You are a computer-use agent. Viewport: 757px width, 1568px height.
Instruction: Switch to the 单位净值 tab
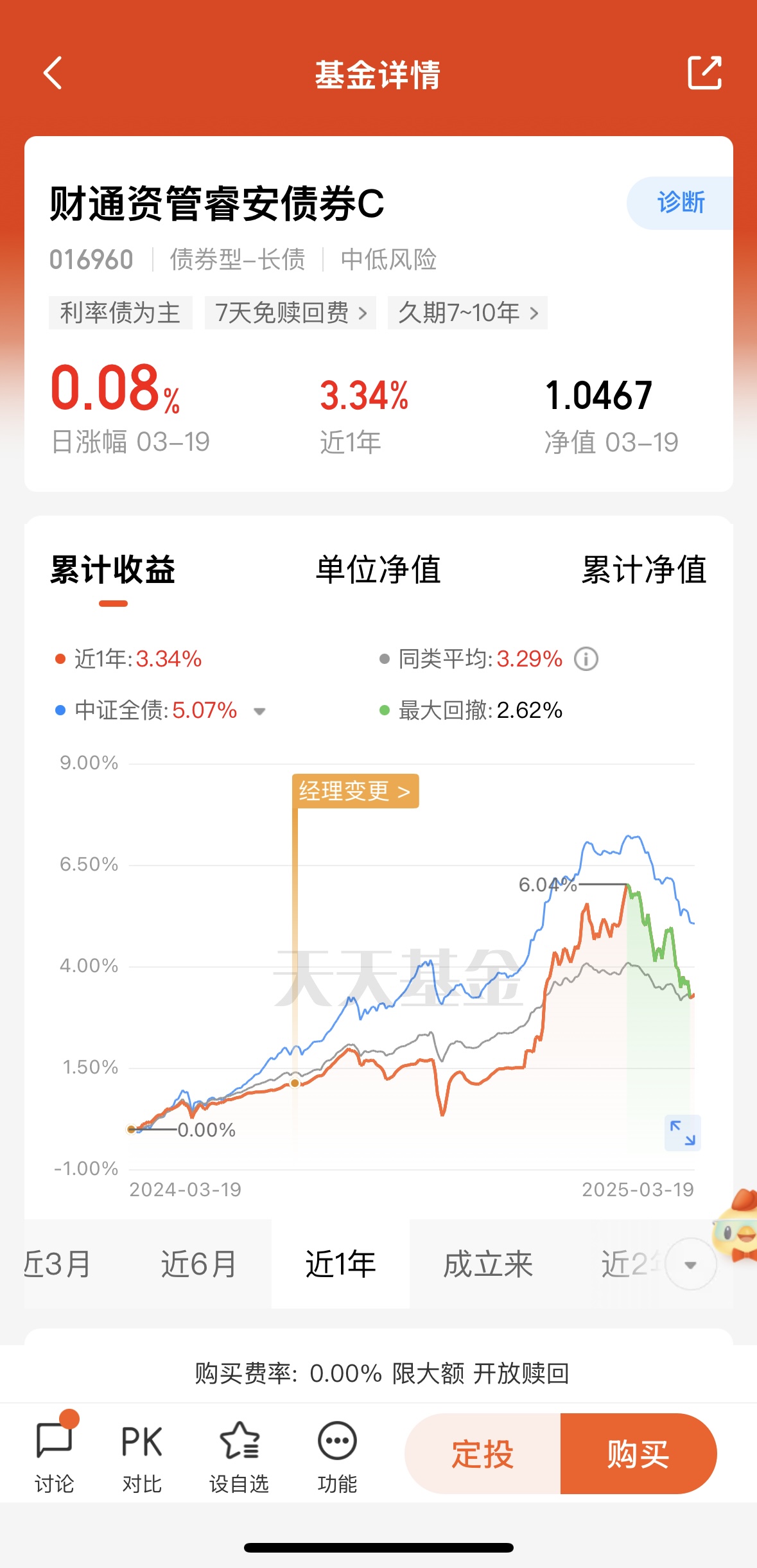pyautogui.click(x=378, y=570)
